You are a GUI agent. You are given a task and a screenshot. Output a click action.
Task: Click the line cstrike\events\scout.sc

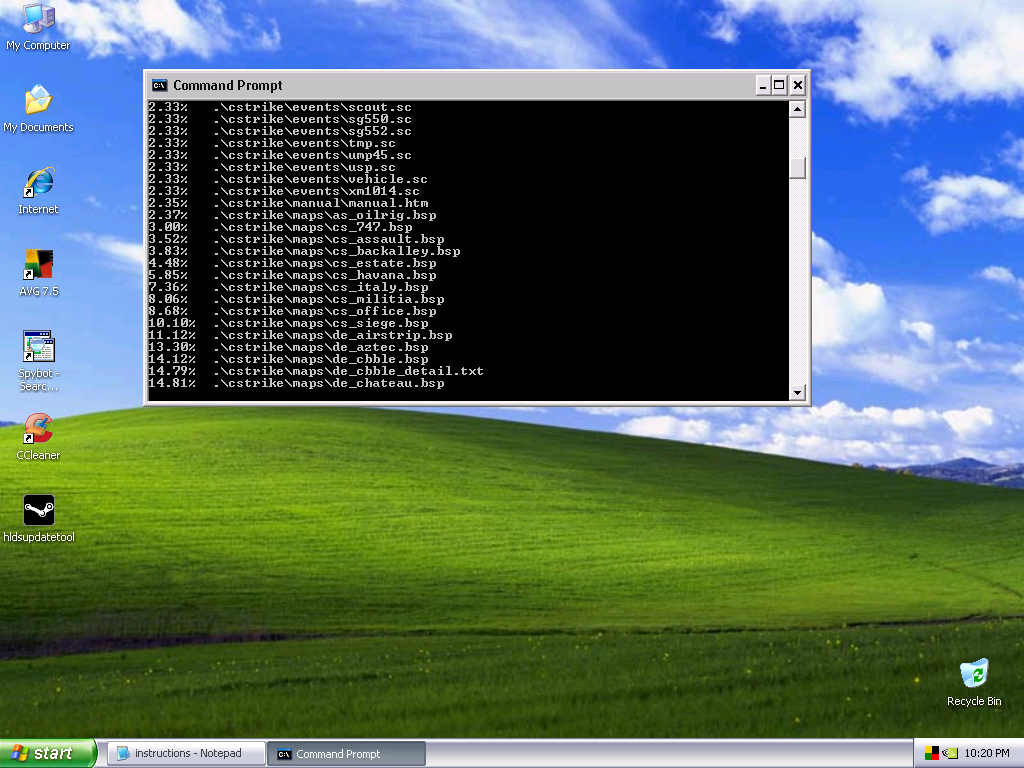pos(312,107)
